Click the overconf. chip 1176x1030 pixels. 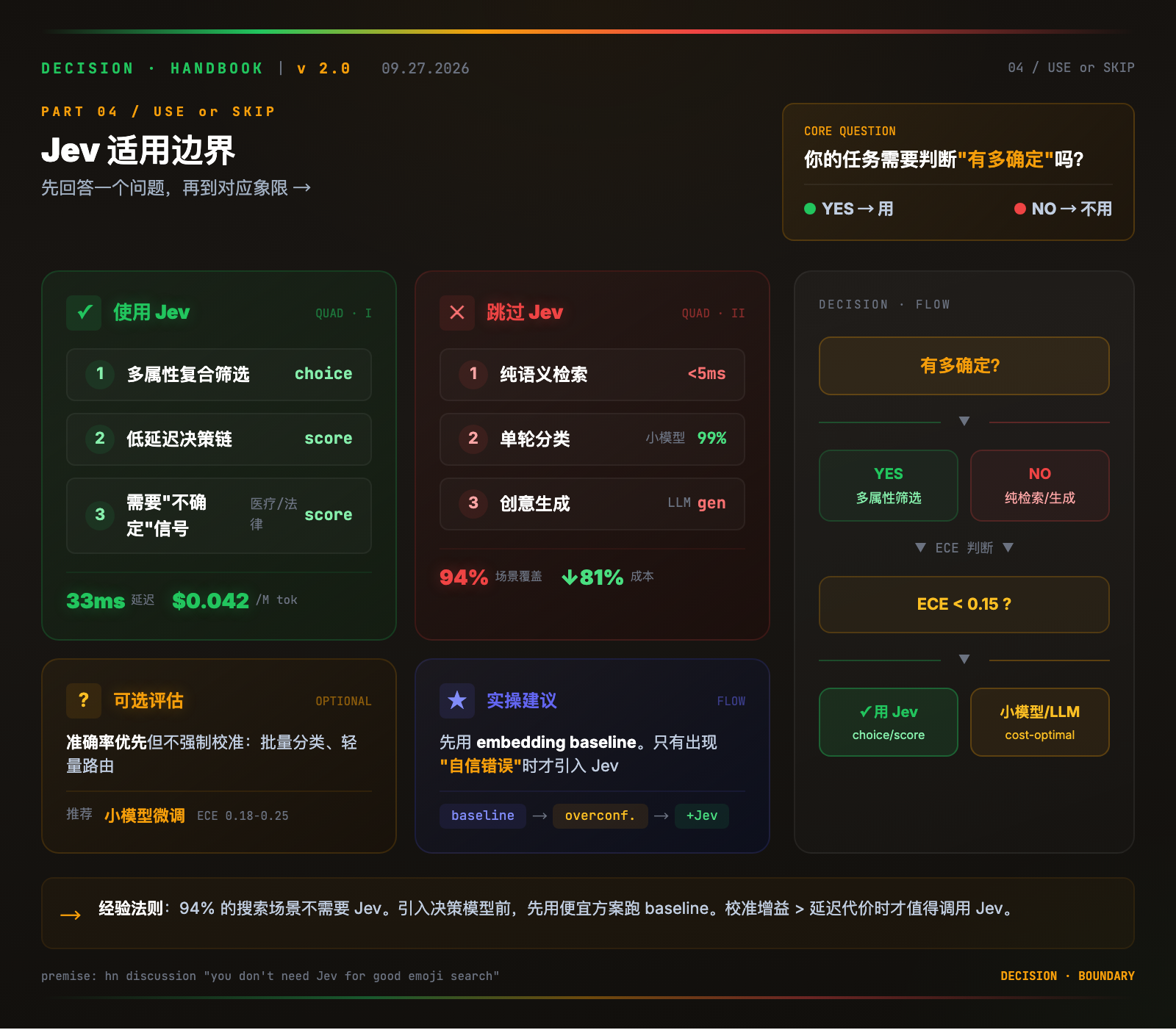(600, 815)
